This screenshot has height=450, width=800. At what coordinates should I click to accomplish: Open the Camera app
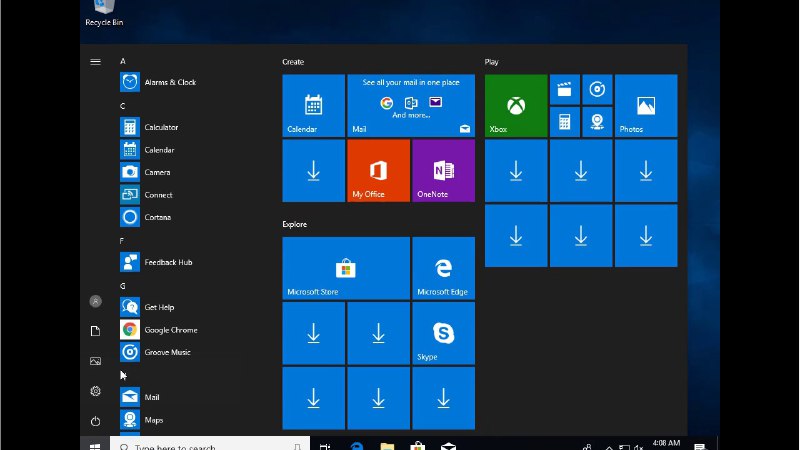point(146,172)
